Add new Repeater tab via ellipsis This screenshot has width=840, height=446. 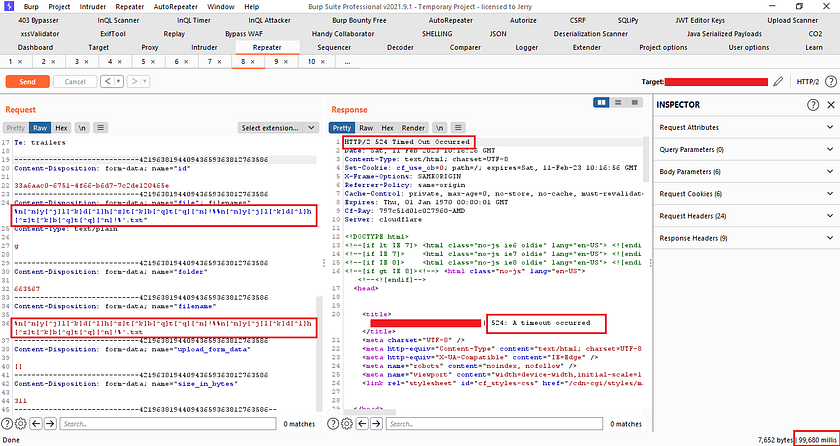click(348, 62)
